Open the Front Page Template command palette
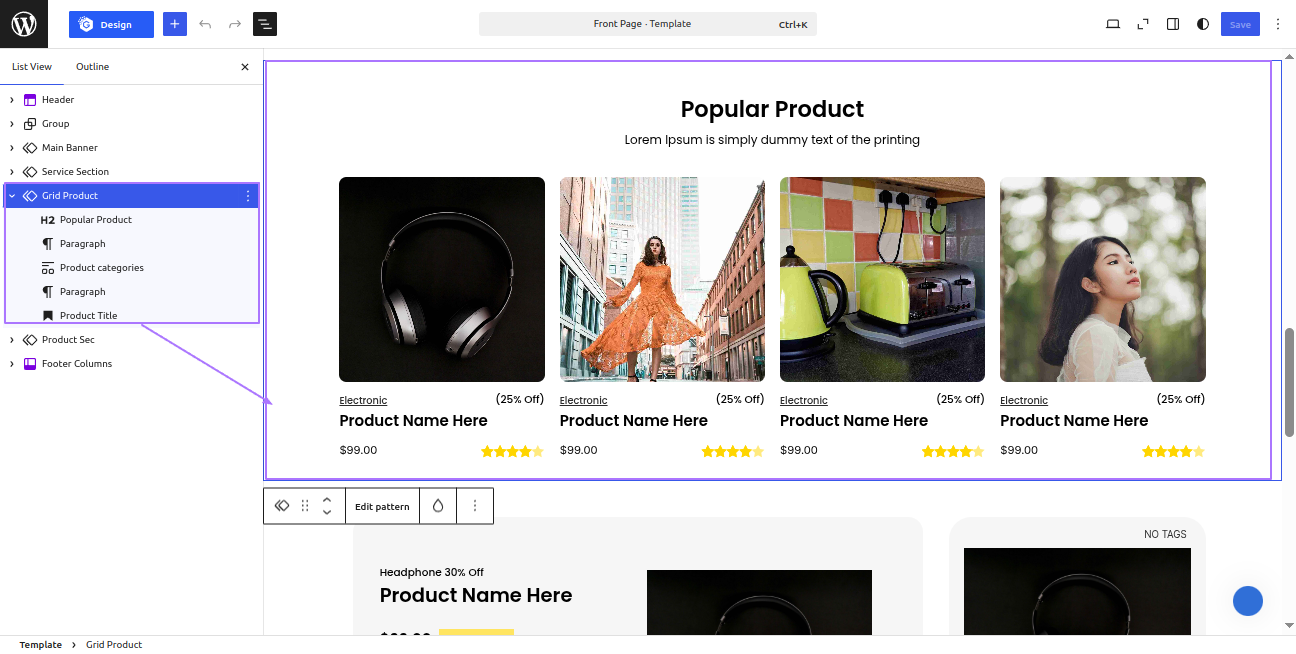Image resolution: width=1296 pixels, height=654 pixels. point(648,24)
